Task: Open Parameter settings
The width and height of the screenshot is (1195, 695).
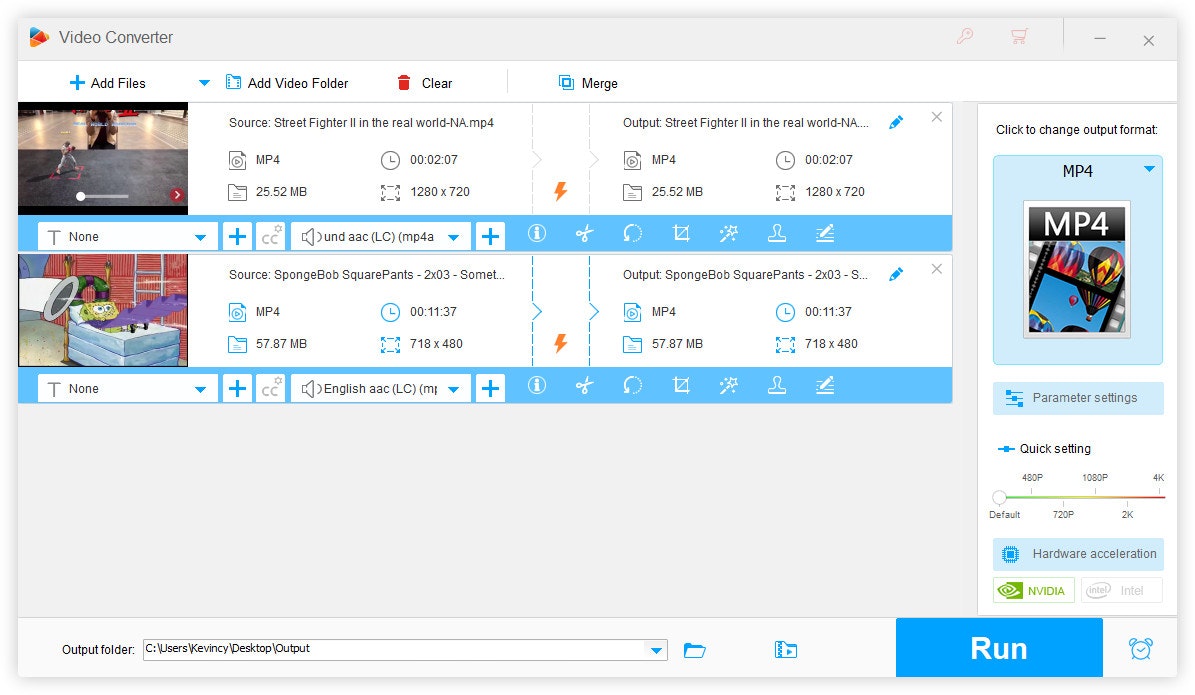Action: point(1078,398)
